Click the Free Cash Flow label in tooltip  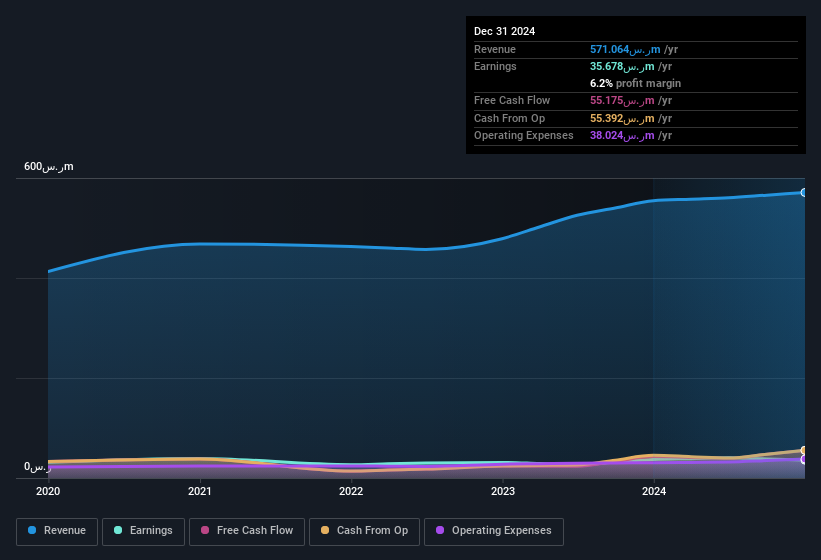coord(512,100)
